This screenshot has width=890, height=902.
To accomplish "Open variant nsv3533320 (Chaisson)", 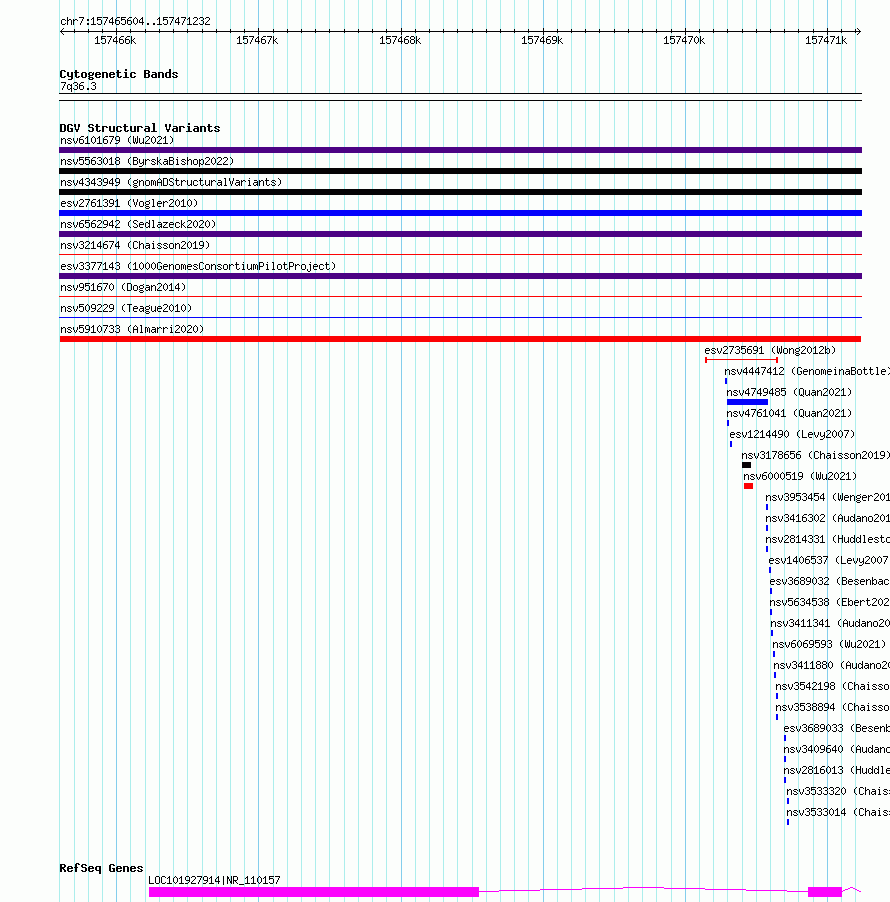I will pyautogui.click(x=838, y=792).
